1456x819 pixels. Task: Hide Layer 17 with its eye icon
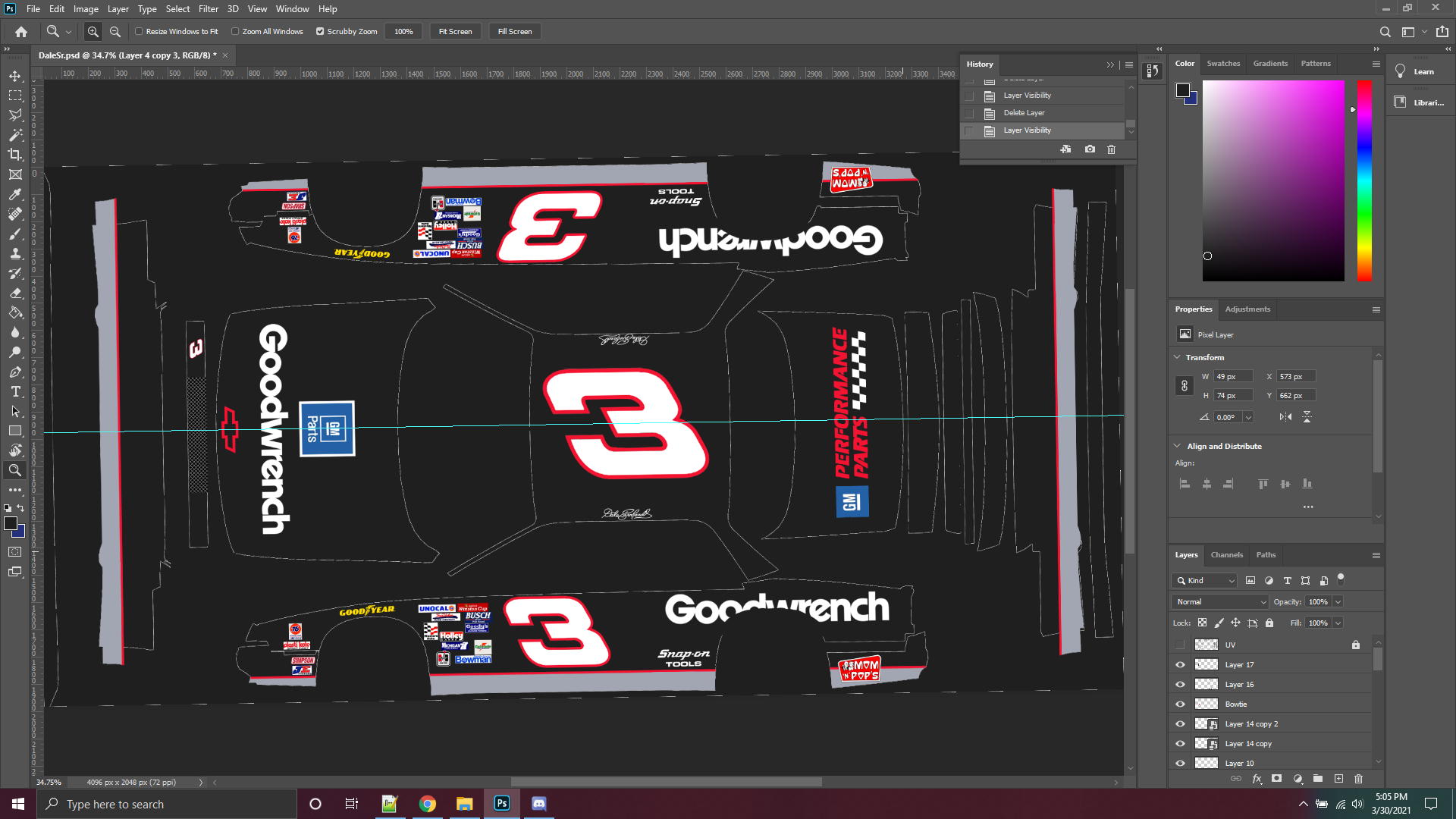click(x=1180, y=665)
